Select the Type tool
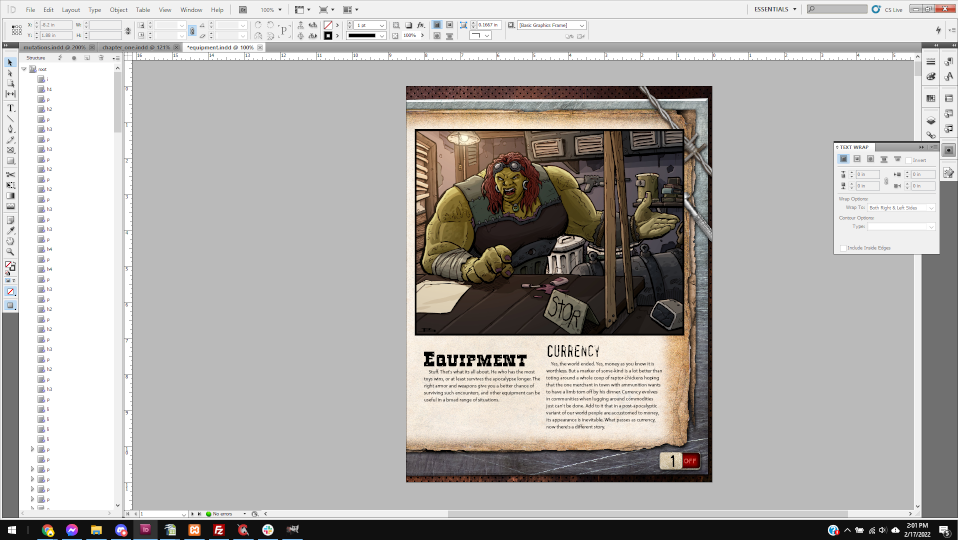 [x=11, y=107]
